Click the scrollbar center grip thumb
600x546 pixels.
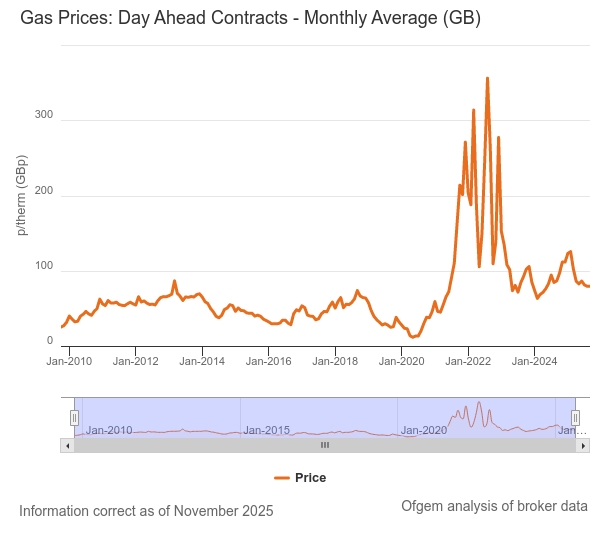click(324, 445)
